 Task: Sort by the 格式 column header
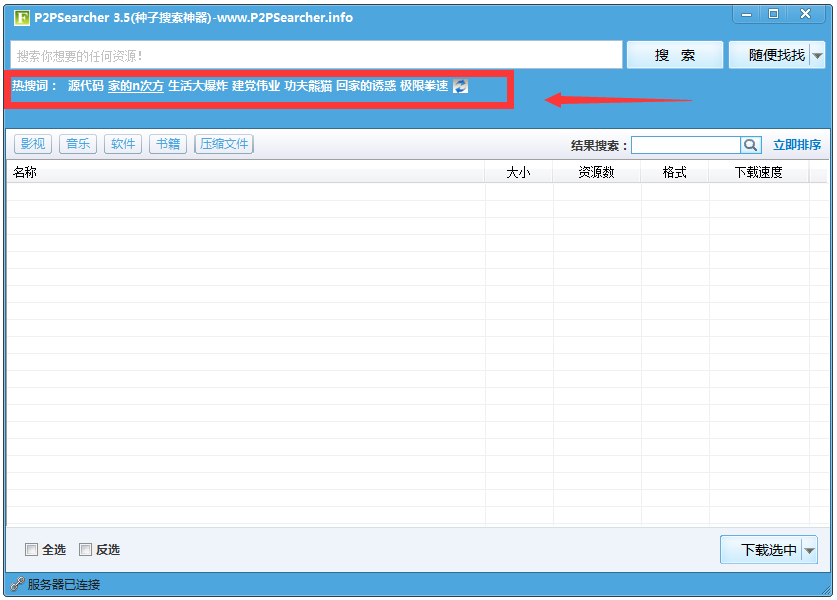pyautogui.click(x=674, y=172)
